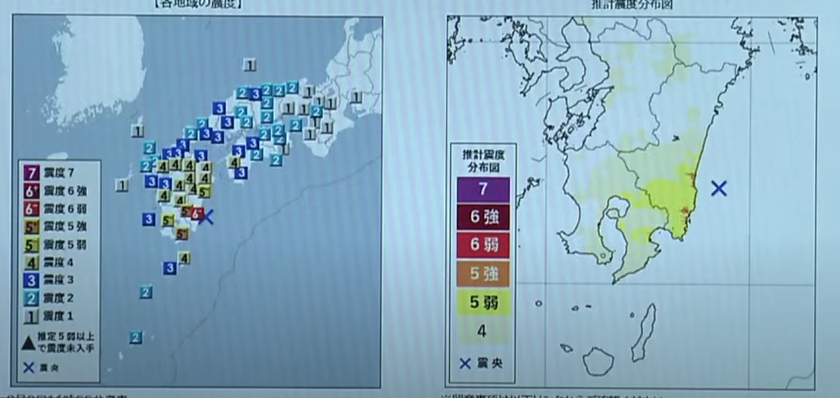The height and width of the screenshot is (398, 840).
Task: Click the dark red 6+ legend icon
Action: pos(32,191)
